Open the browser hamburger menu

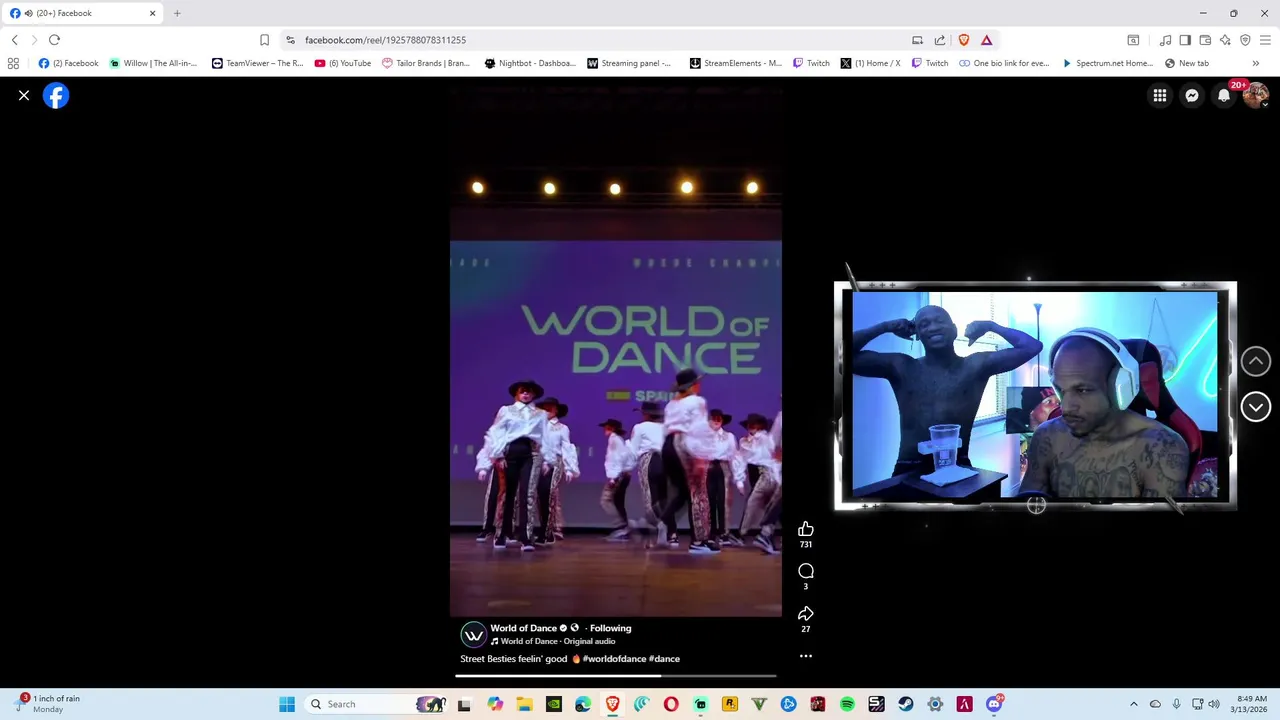tap(1265, 40)
